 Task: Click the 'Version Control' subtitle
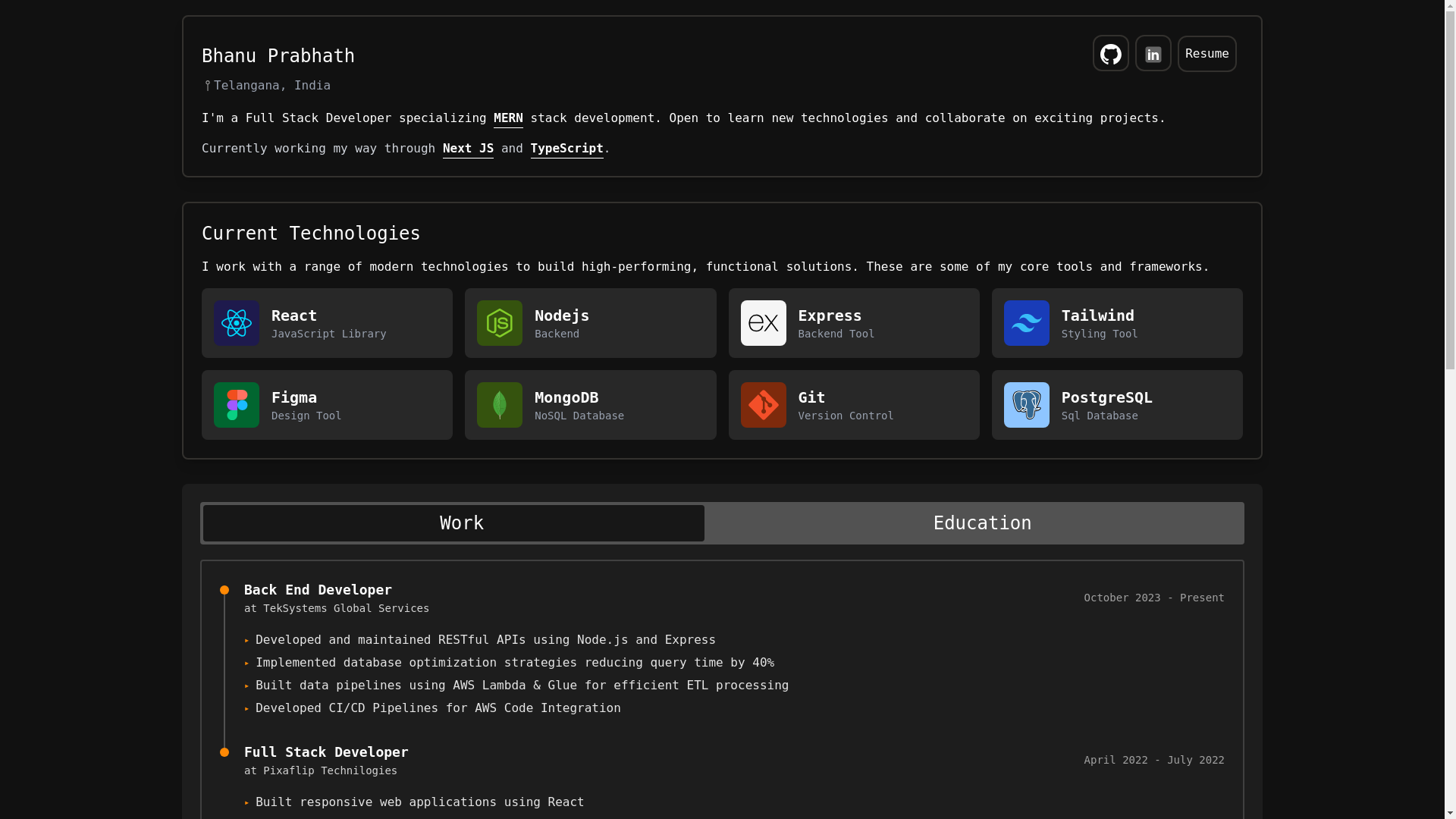click(x=846, y=416)
